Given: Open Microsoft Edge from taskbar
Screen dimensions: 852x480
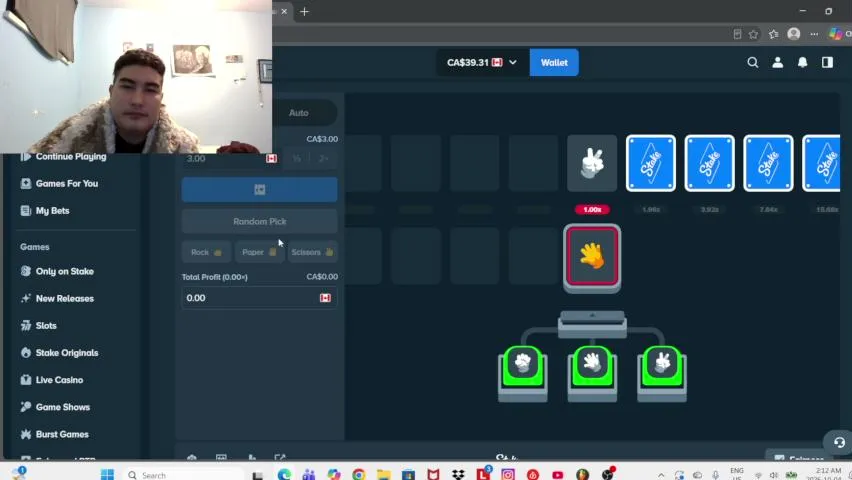Looking at the screenshot, I should pos(284,474).
